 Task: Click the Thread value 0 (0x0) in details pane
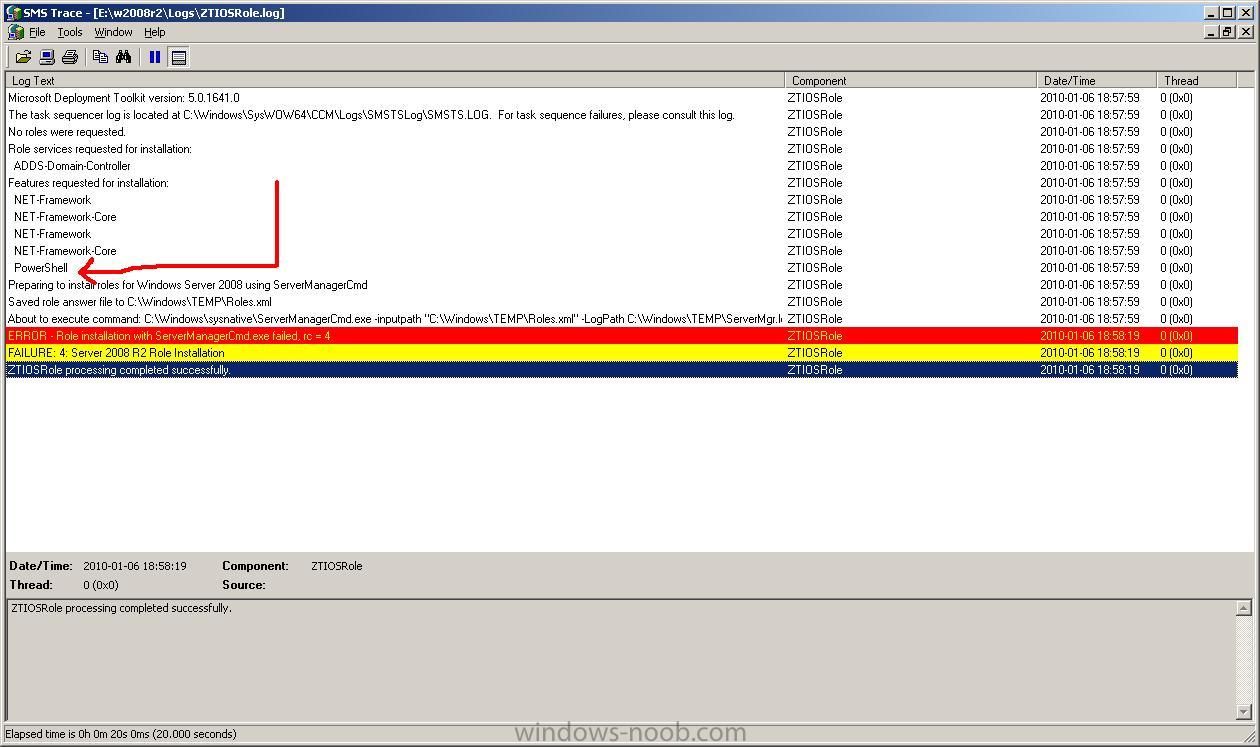(x=101, y=585)
